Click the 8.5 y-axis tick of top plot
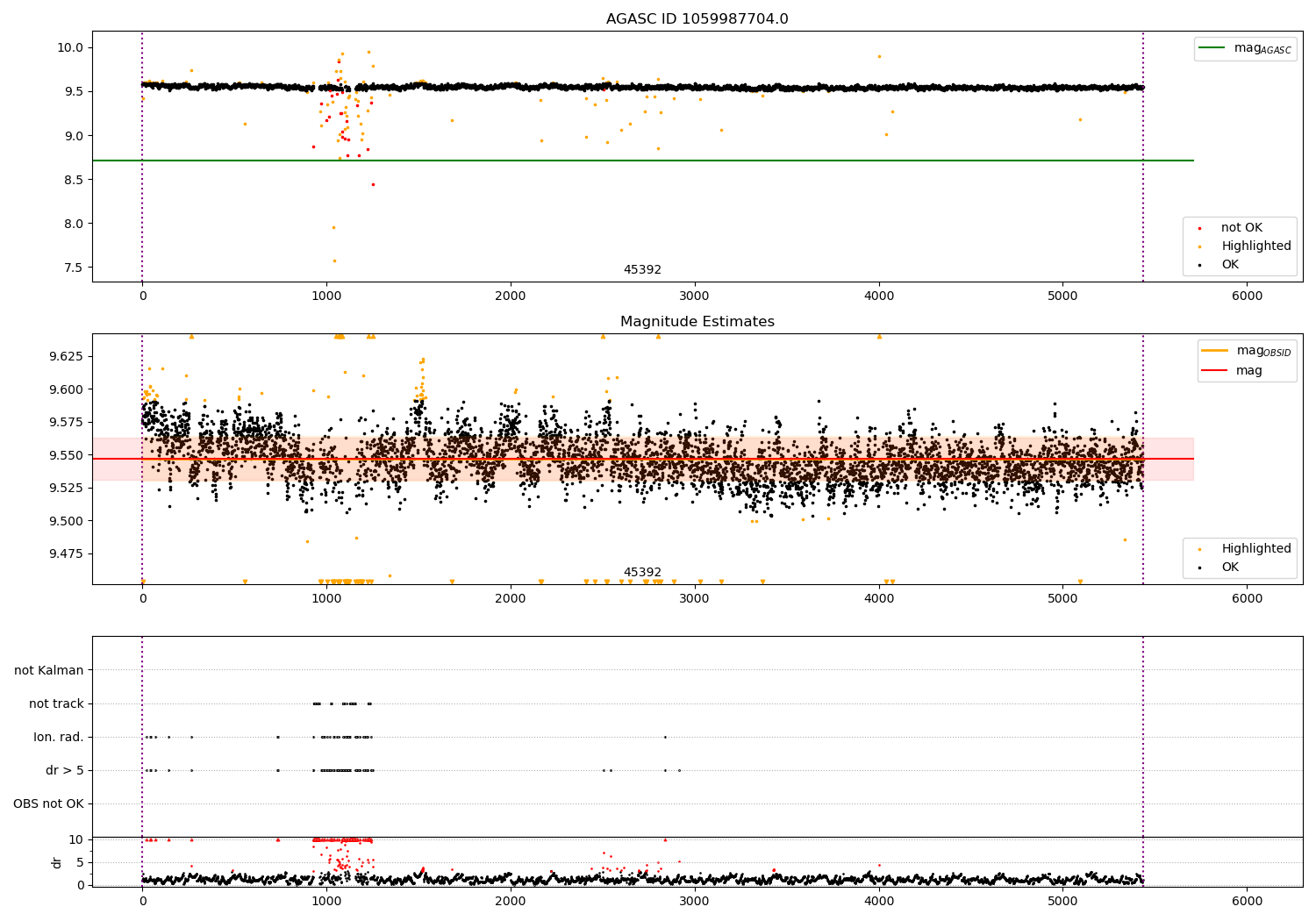The image size is (1316, 921). pyautogui.click(x=73, y=180)
